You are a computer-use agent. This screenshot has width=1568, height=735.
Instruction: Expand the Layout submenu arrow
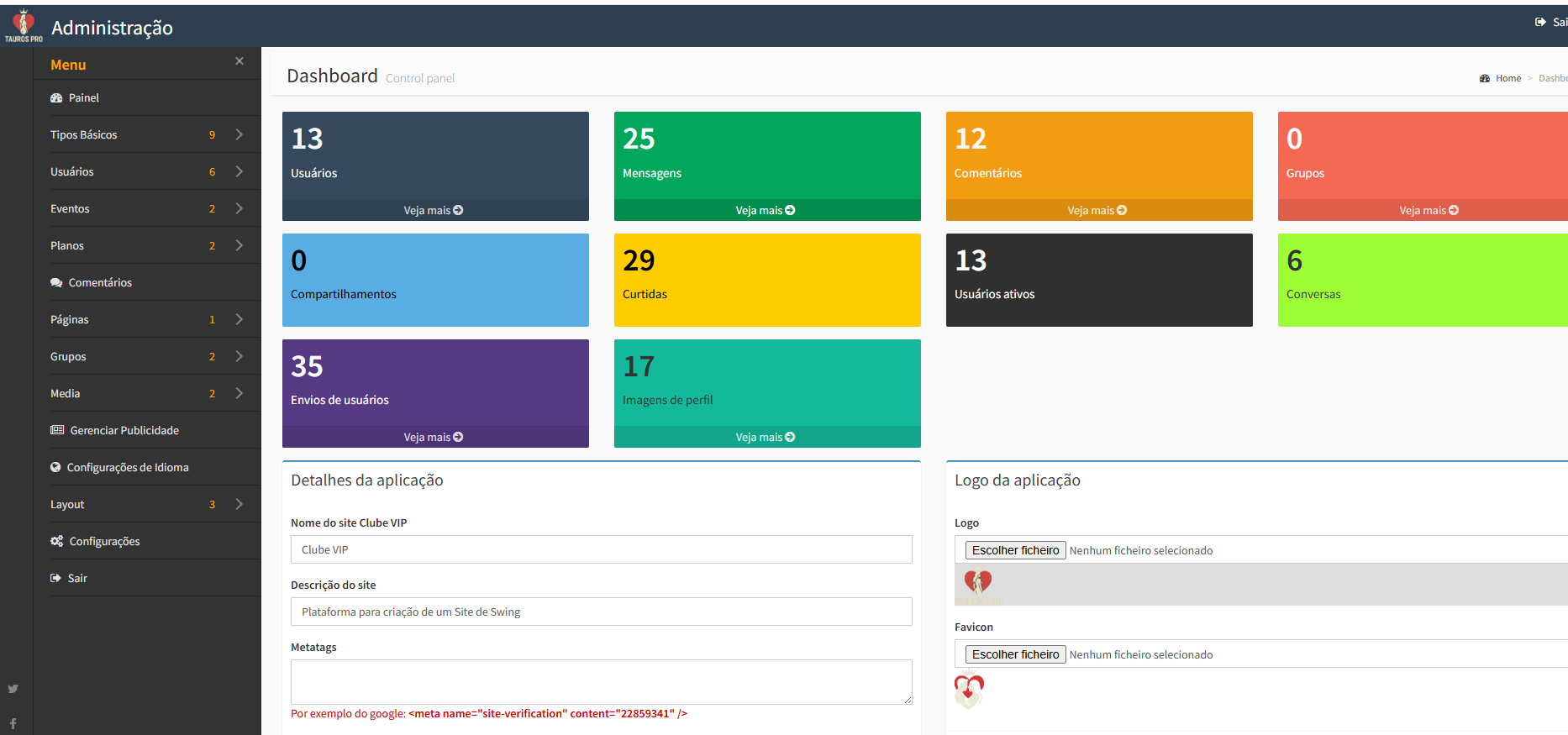point(239,504)
